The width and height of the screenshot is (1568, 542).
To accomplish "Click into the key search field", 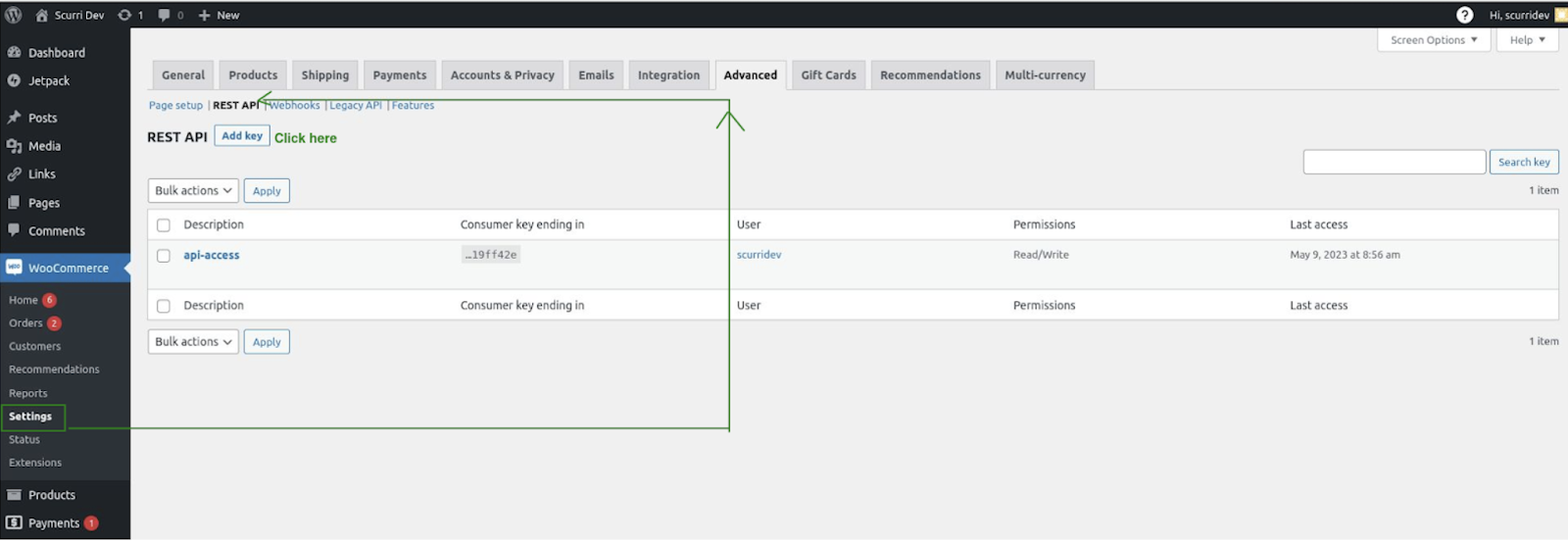I will [1395, 162].
